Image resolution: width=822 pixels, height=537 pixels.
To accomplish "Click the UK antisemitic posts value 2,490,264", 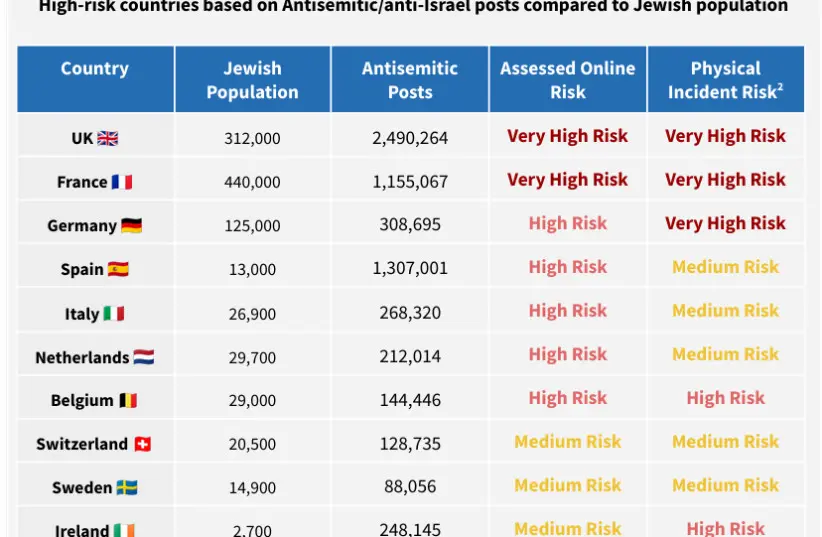I will click(410, 138).
